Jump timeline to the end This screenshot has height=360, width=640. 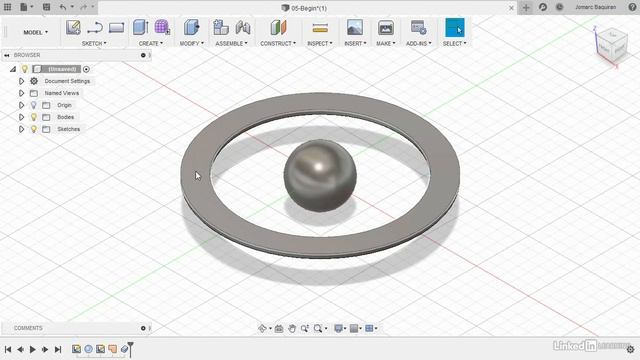pyautogui.click(x=58, y=349)
